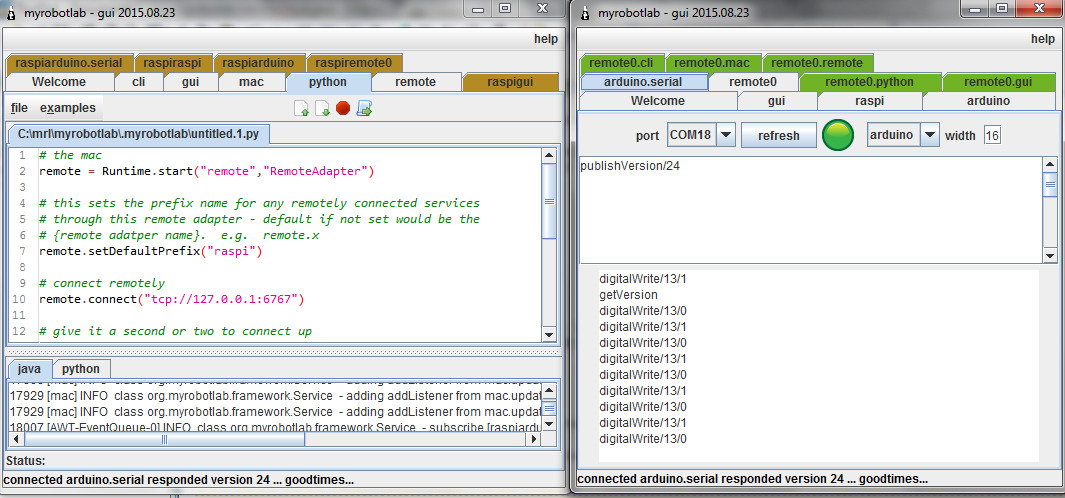Switch to the raspigui tab
The width and height of the screenshot is (1065, 498).
pos(510,82)
